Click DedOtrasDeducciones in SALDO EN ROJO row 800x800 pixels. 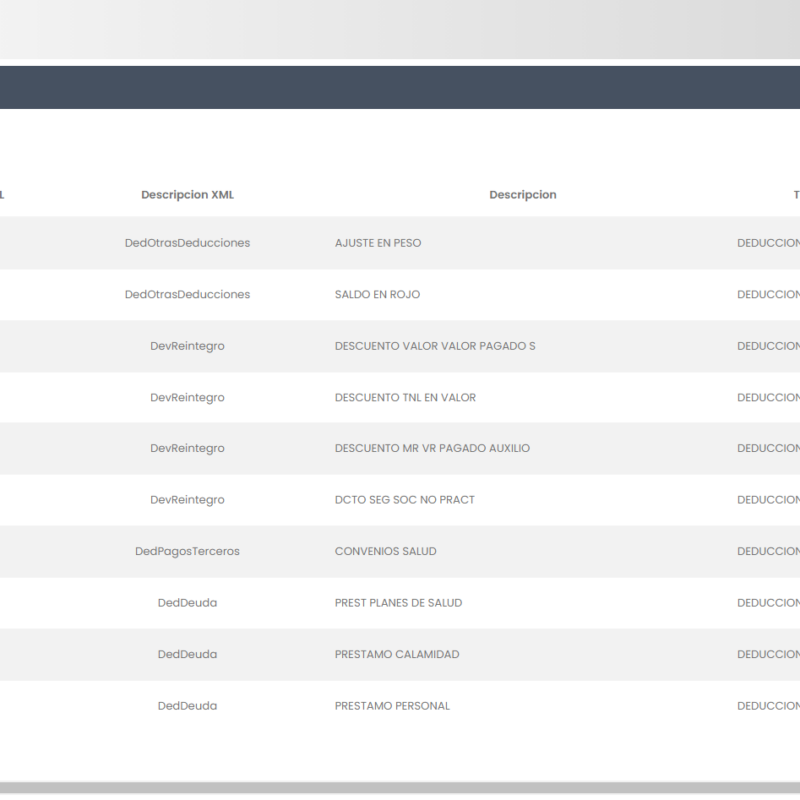[187, 295]
